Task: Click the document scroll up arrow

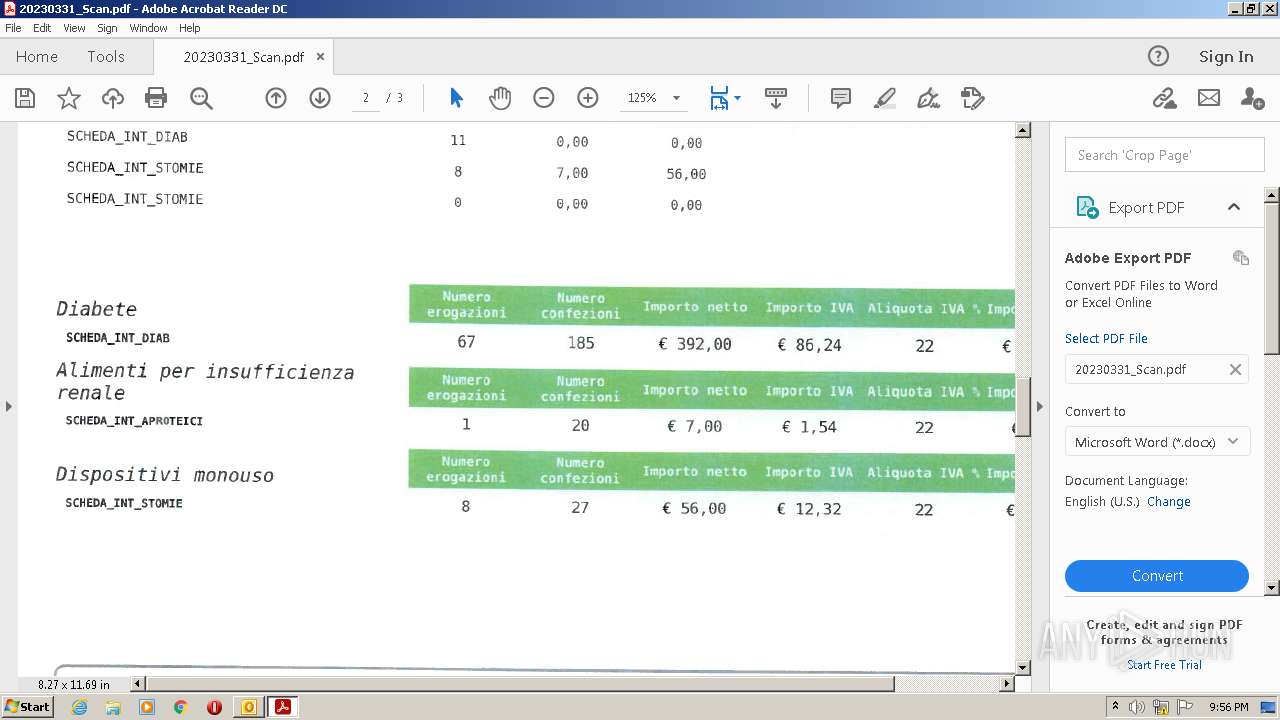Action: coord(1023,130)
